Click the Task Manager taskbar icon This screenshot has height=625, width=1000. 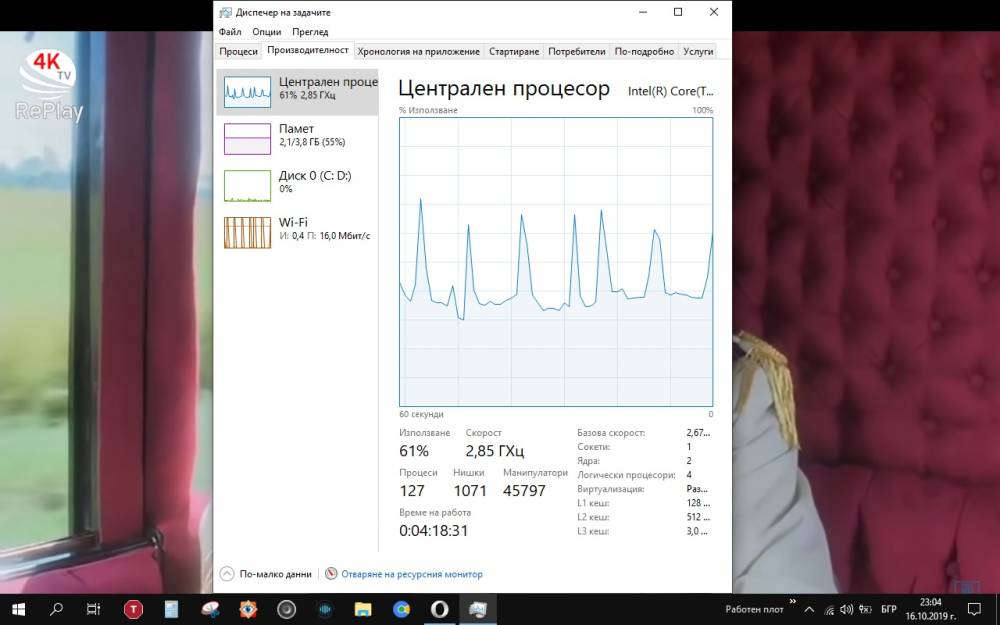tap(478, 610)
